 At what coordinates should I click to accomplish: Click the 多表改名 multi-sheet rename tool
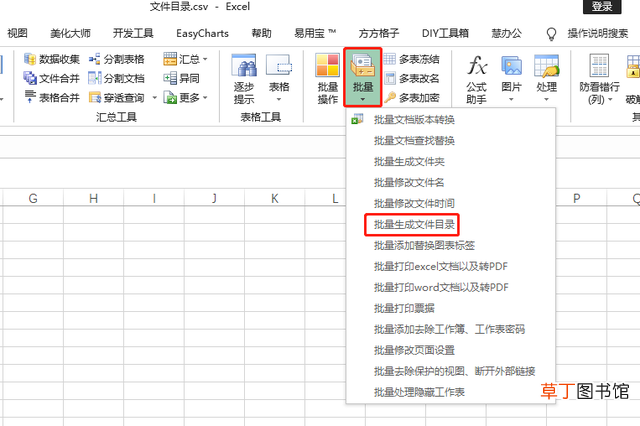pos(411,78)
